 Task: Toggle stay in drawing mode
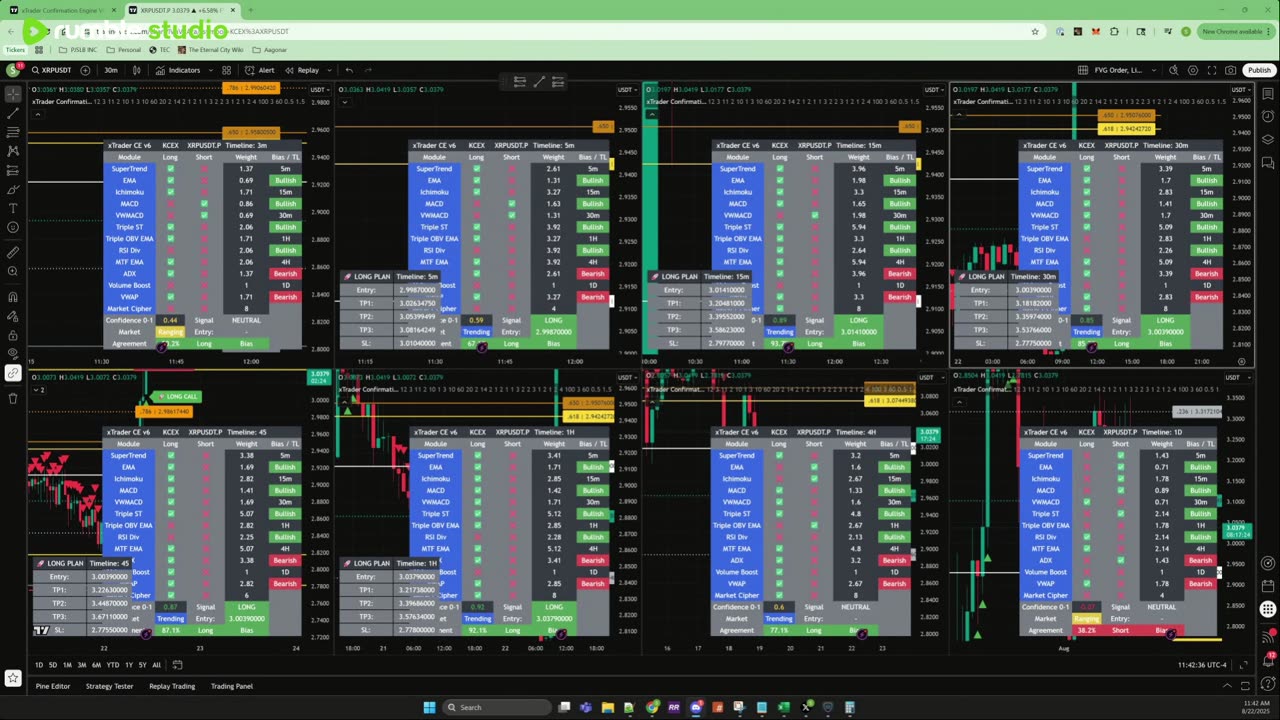pos(13,316)
